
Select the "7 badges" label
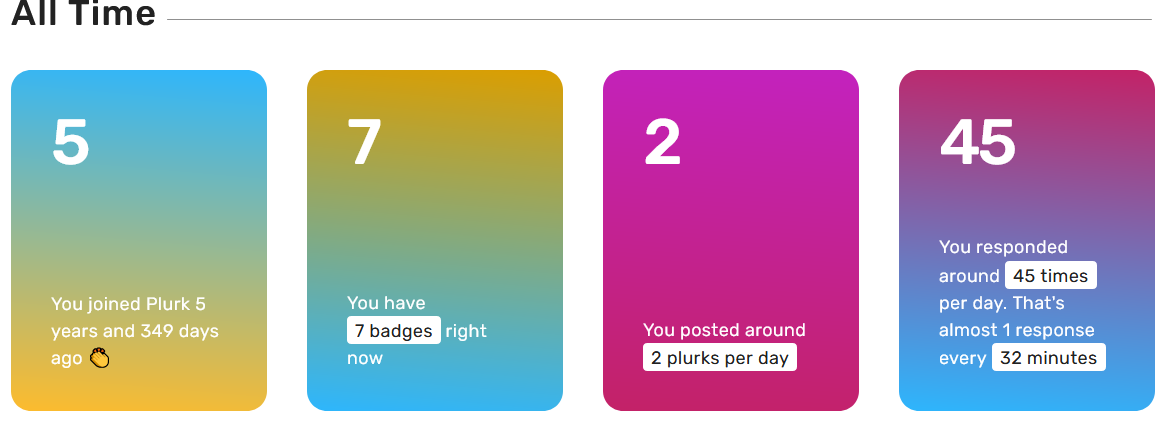tap(394, 330)
